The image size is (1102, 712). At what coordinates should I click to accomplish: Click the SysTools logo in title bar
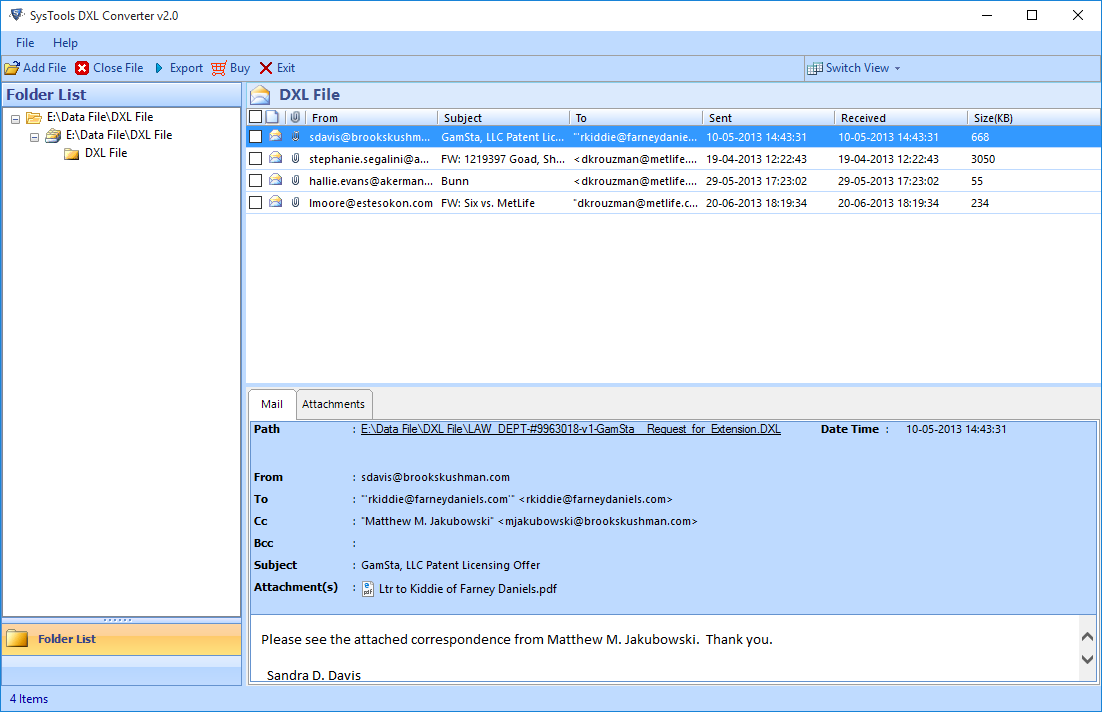(x=16, y=15)
